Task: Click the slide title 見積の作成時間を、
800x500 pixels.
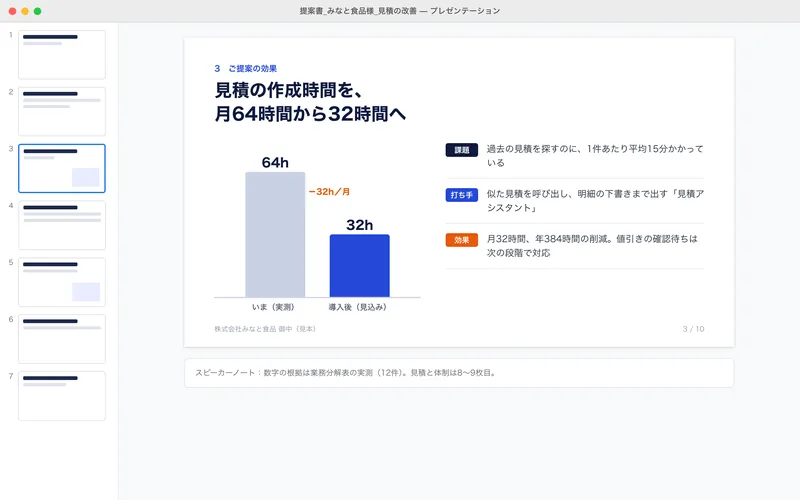Action: tap(289, 90)
